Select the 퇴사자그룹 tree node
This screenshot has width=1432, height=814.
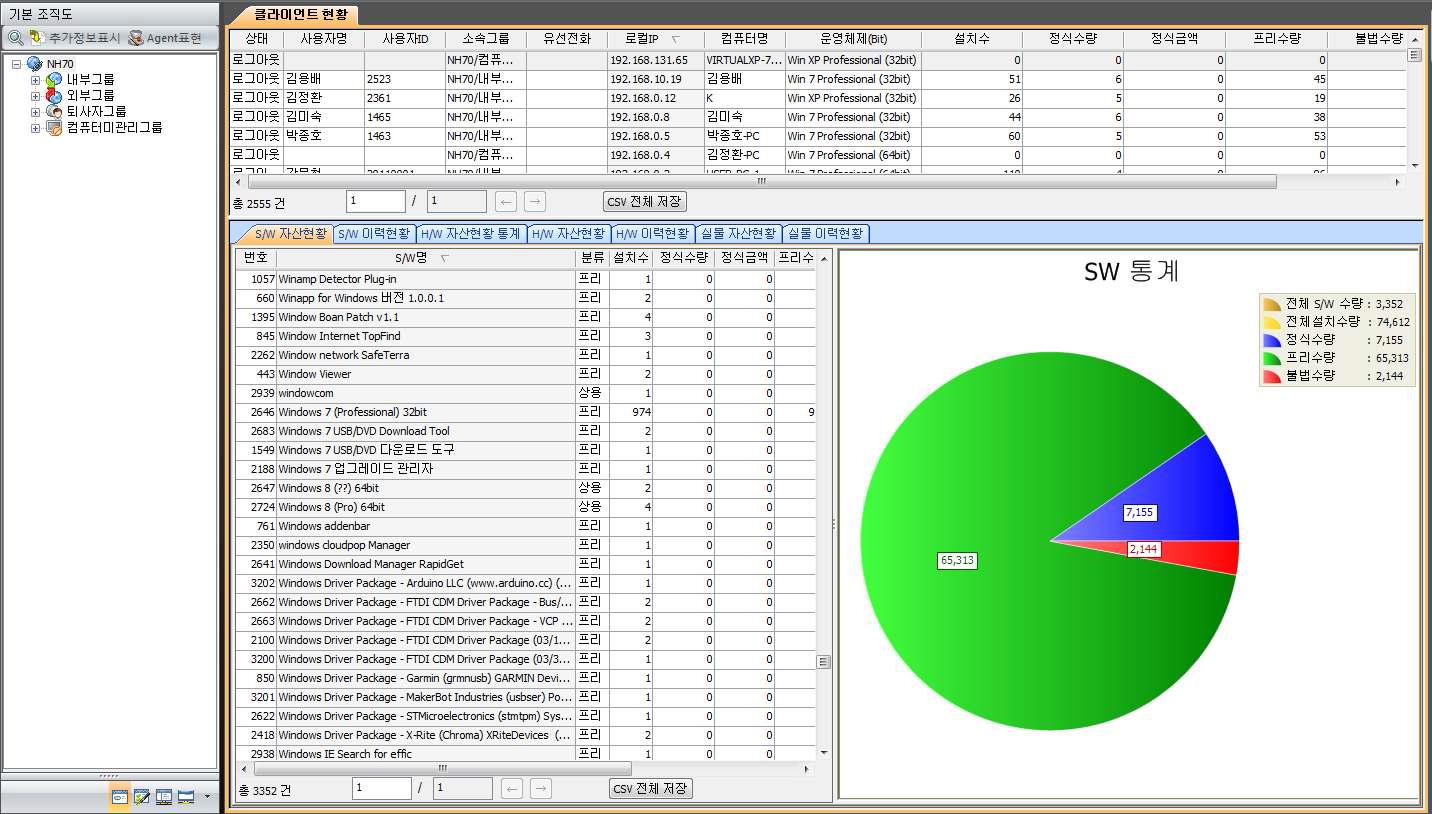click(x=96, y=112)
